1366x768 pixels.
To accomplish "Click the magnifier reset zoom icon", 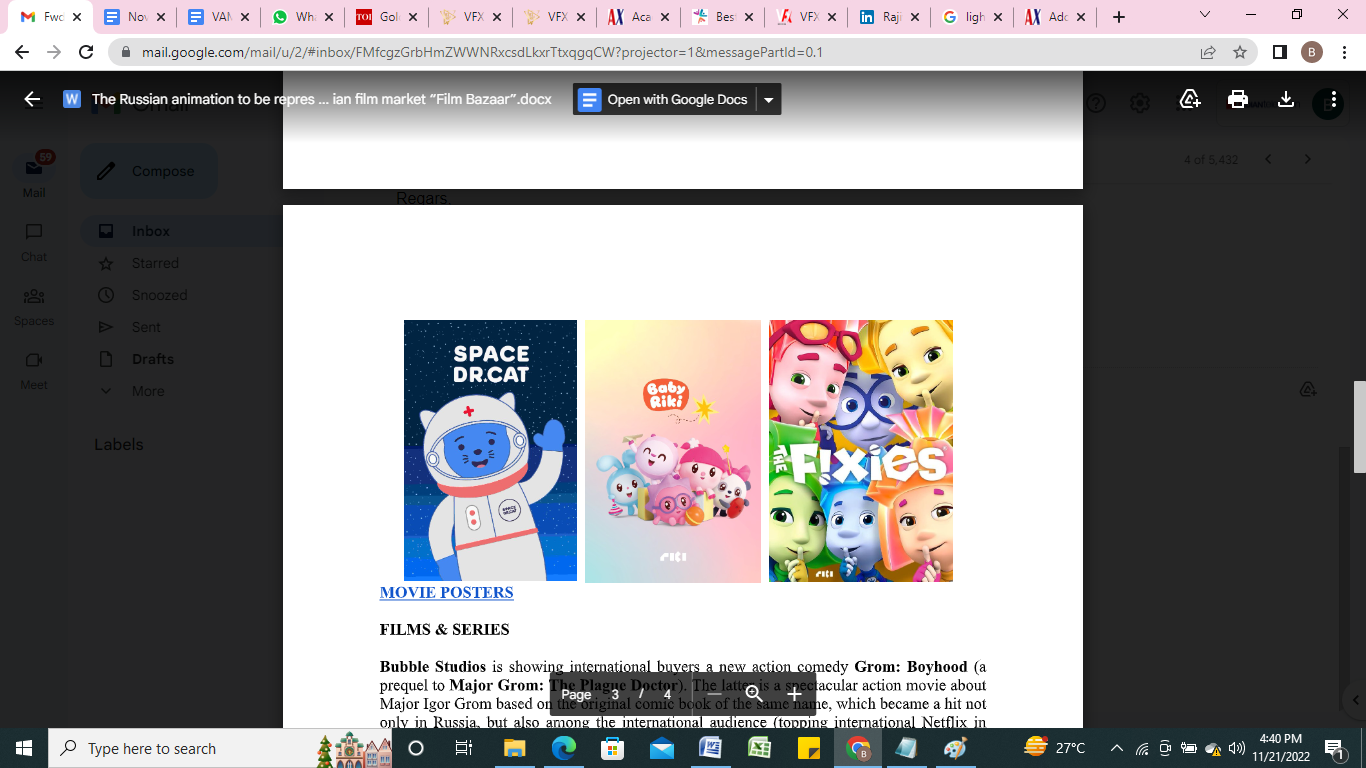I will point(754,694).
